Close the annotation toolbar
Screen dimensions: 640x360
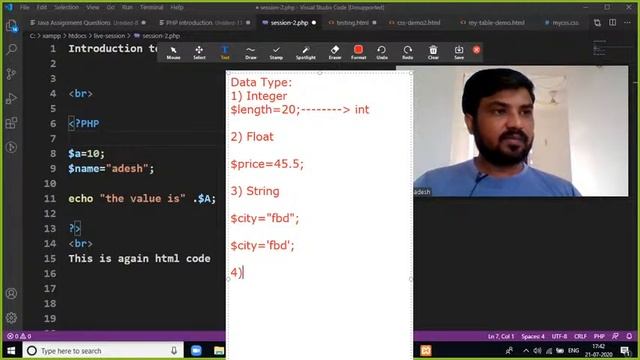coord(476,50)
